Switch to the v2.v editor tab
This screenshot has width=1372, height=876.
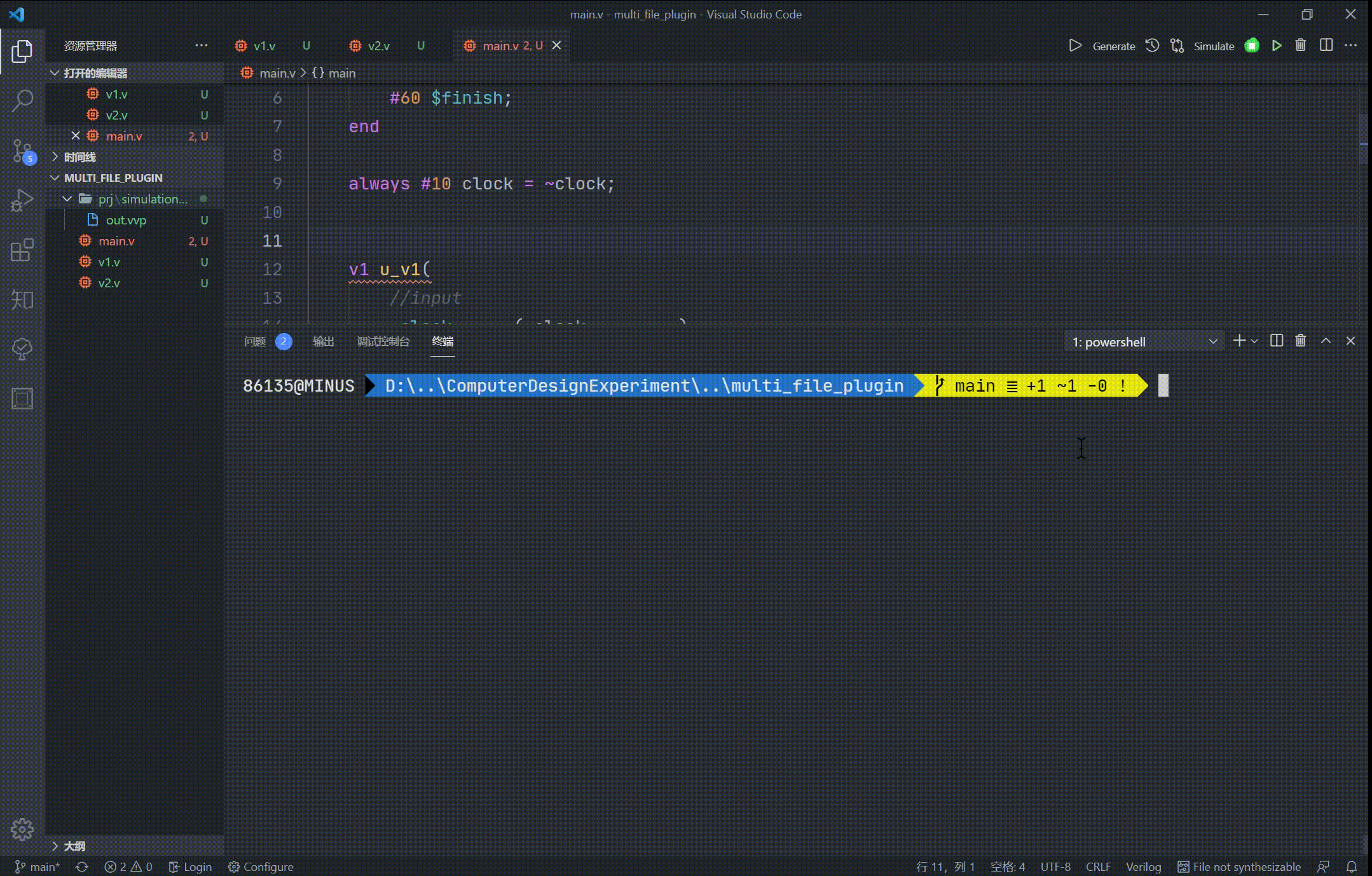coord(378,46)
